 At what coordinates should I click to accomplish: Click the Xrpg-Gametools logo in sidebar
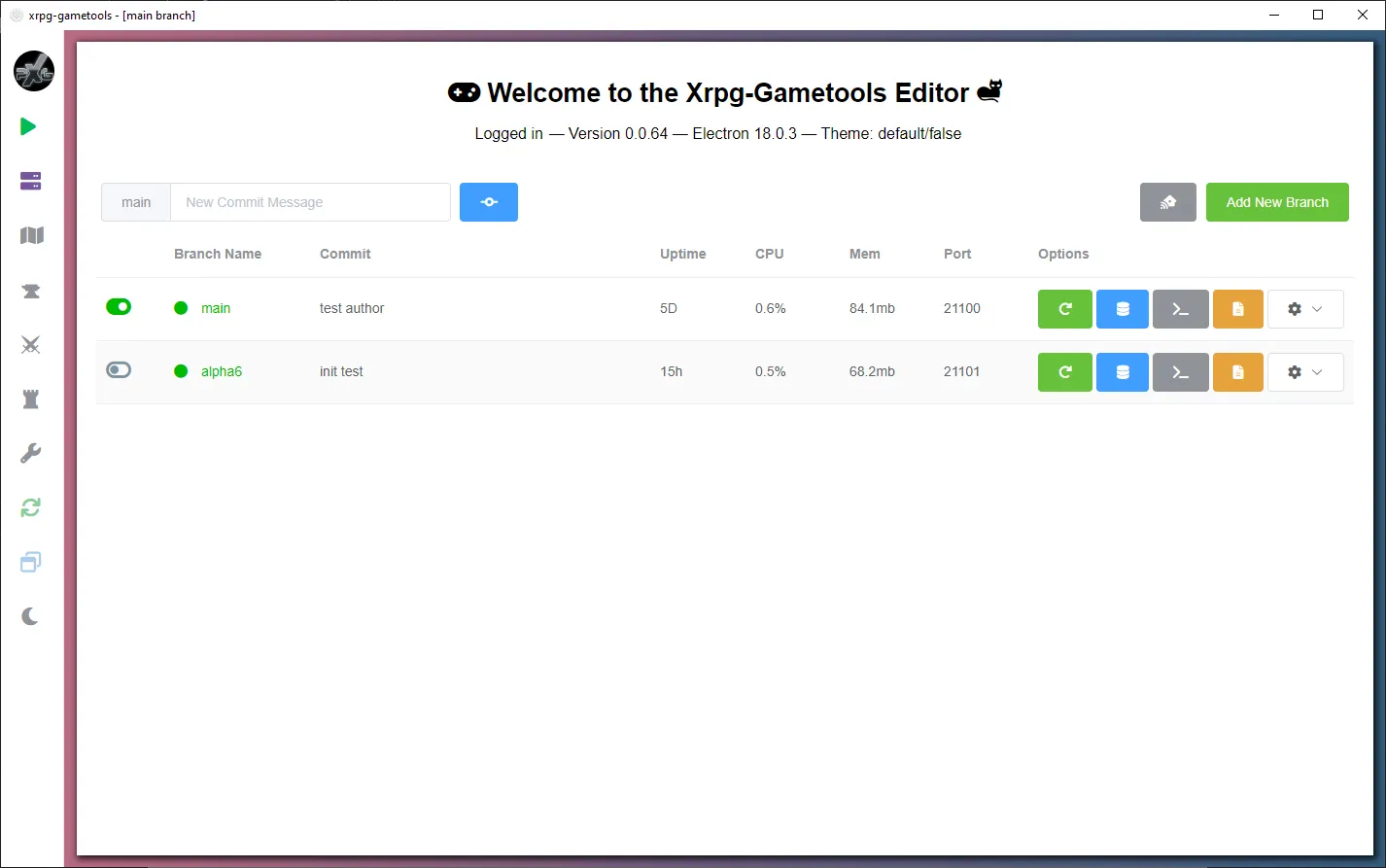(x=33, y=71)
